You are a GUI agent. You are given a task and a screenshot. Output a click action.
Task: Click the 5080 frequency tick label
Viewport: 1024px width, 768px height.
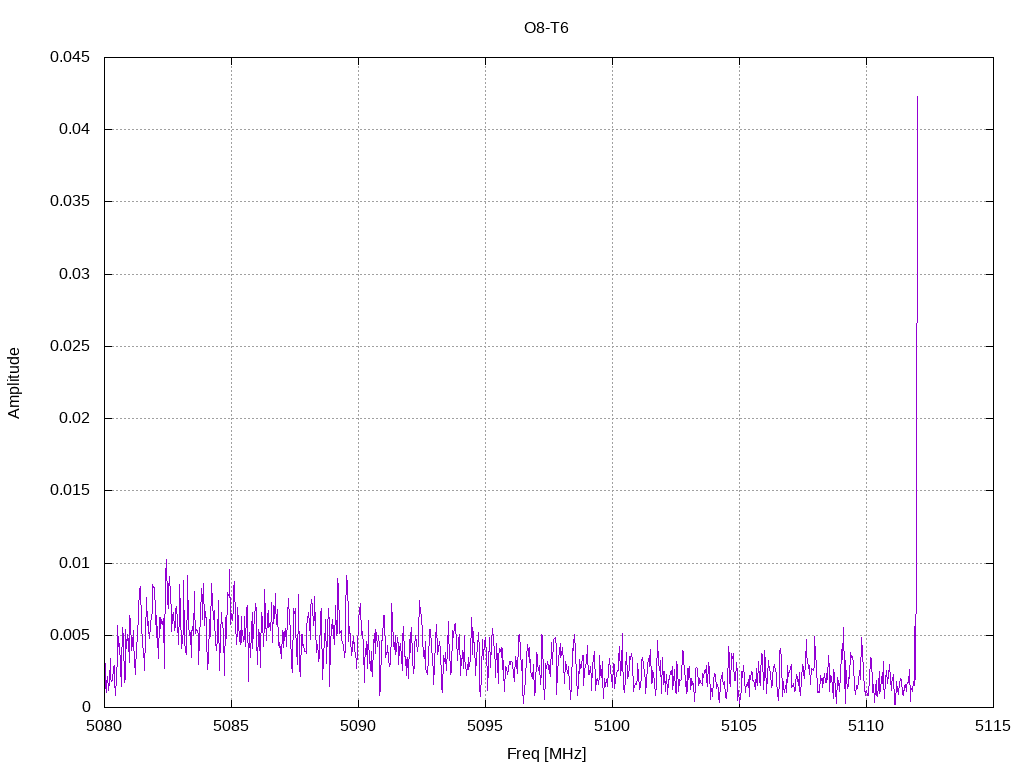[x=104, y=725]
